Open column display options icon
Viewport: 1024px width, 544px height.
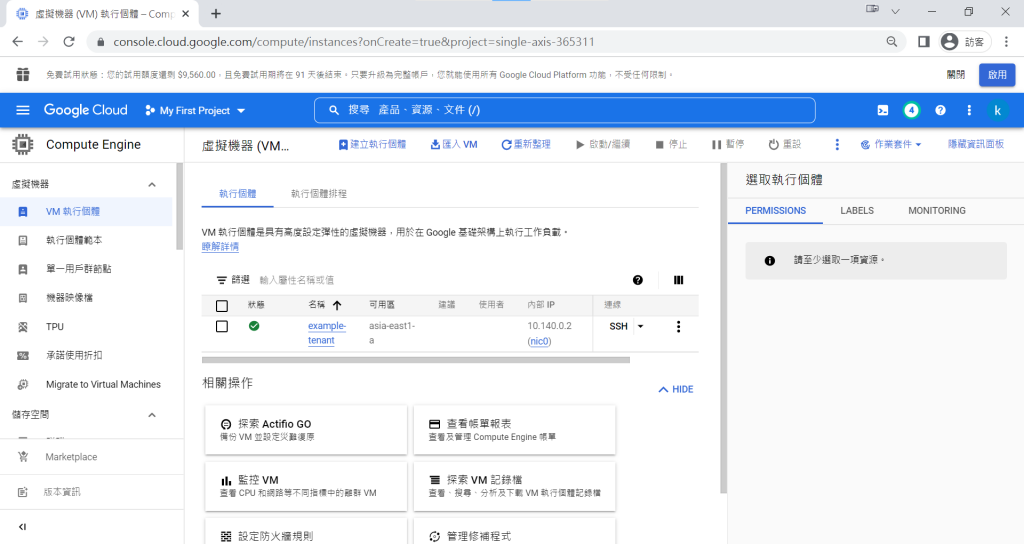(679, 280)
